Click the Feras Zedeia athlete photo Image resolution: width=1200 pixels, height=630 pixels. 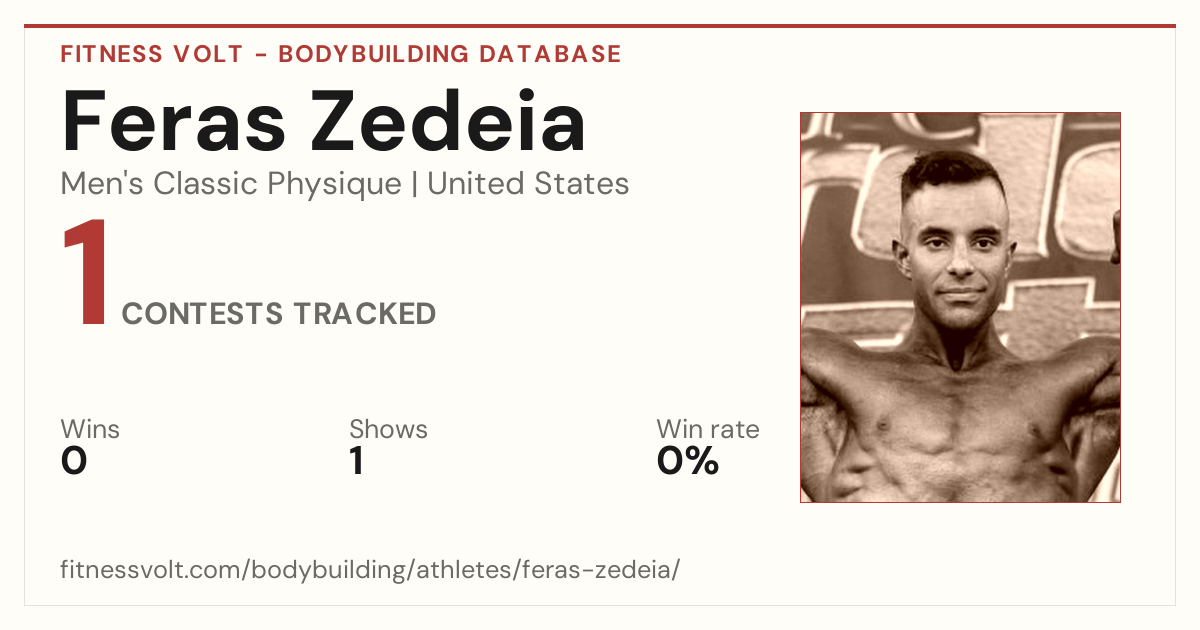960,307
